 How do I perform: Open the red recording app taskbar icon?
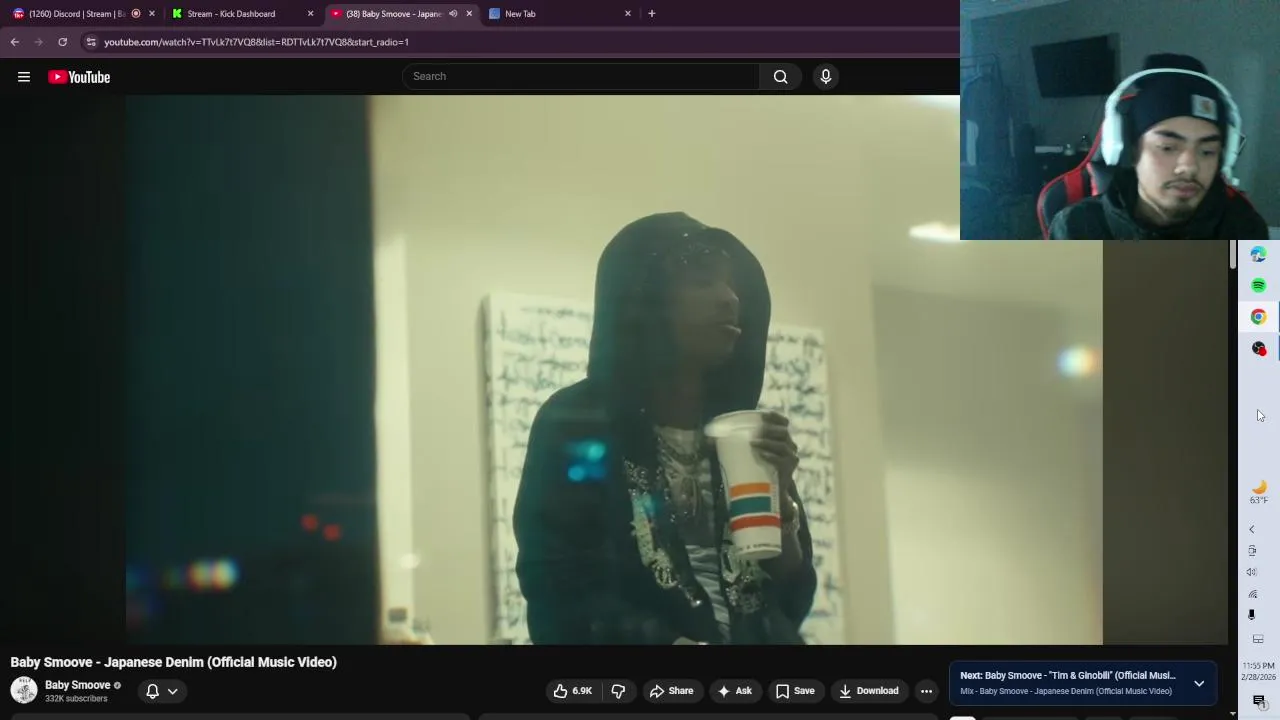1258,348
